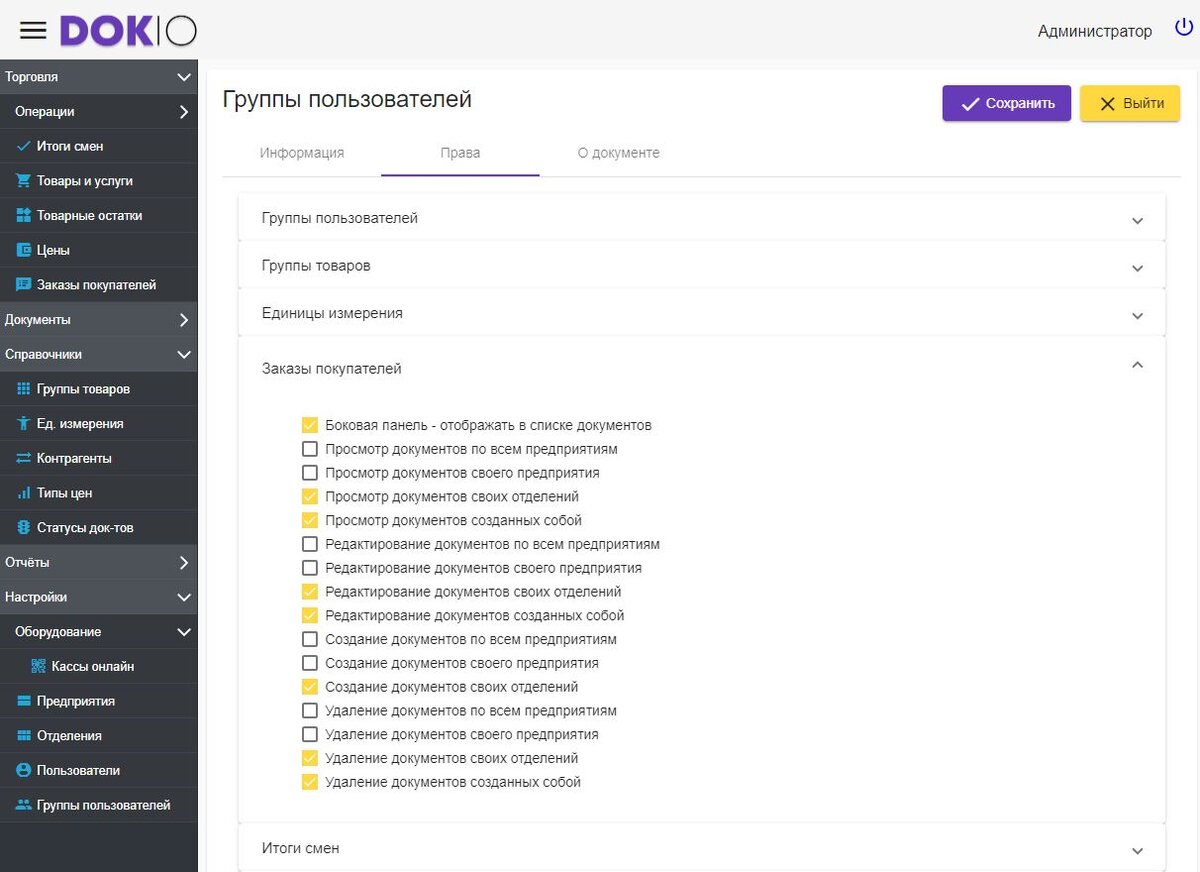Expand the Итоги смен rights panel
This screenshot has width=1200, height=872.
pos(702,847)
